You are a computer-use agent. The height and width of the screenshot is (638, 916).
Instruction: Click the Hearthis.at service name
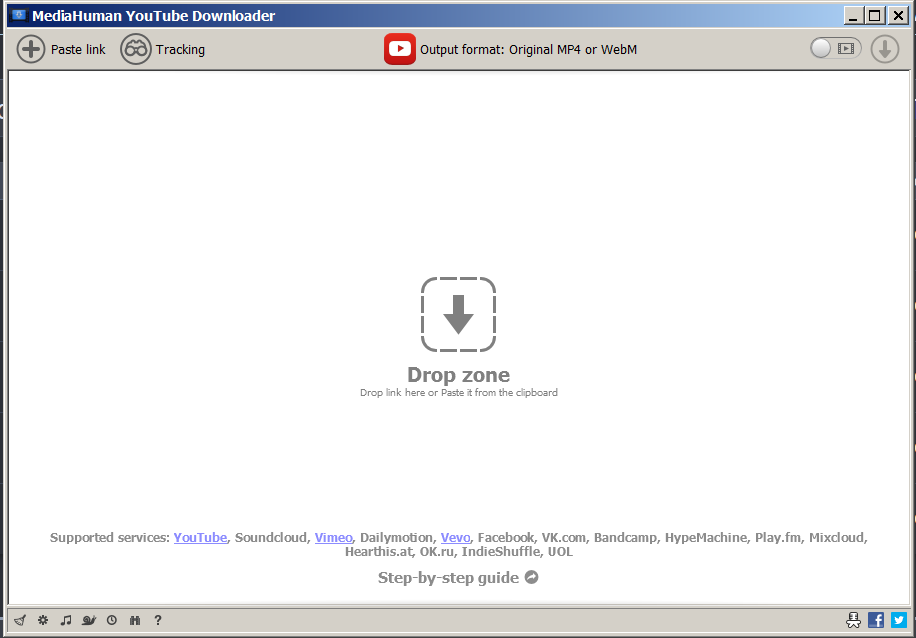click(x=379, y=552)
